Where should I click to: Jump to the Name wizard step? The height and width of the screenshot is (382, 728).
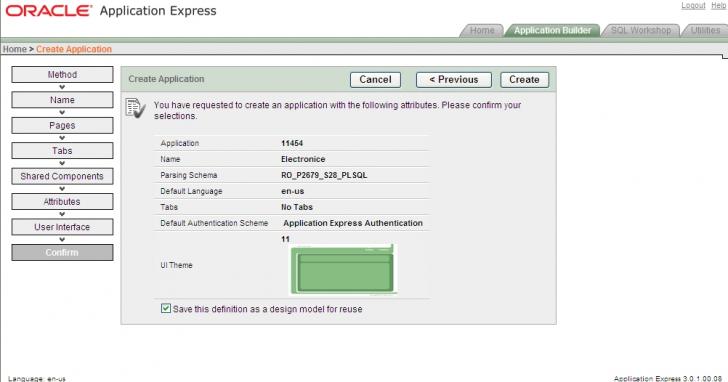(x=62, y=100)
